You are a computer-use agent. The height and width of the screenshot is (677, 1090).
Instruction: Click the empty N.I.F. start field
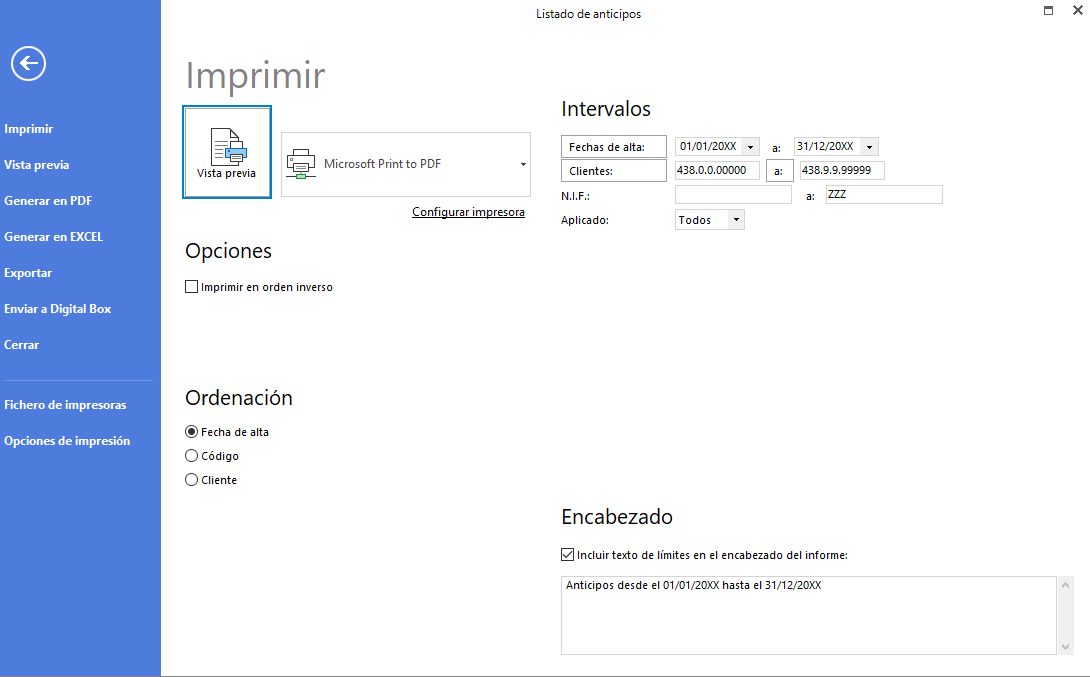click(x=733, y=195)
